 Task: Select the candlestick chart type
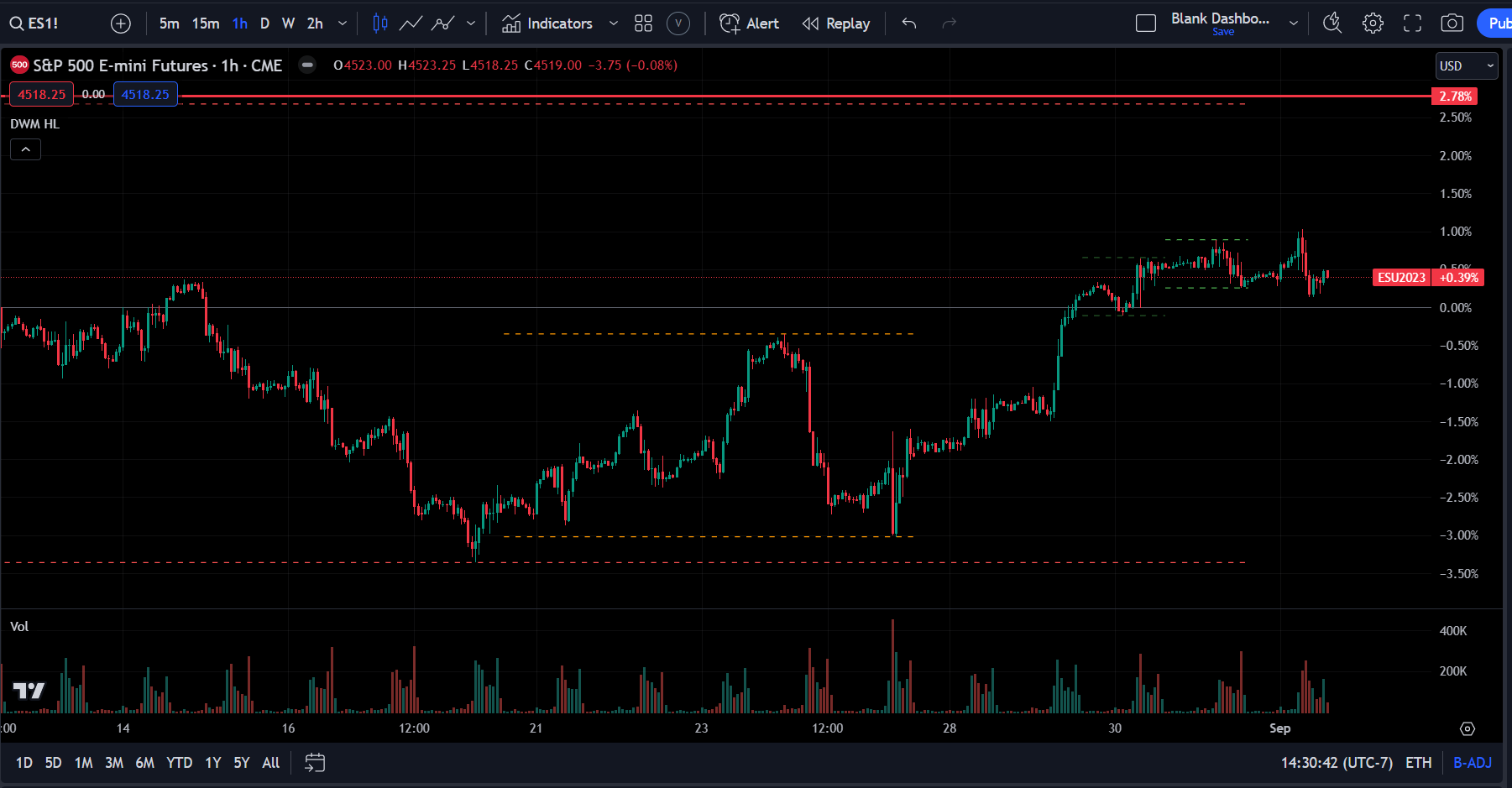point(379,23)
